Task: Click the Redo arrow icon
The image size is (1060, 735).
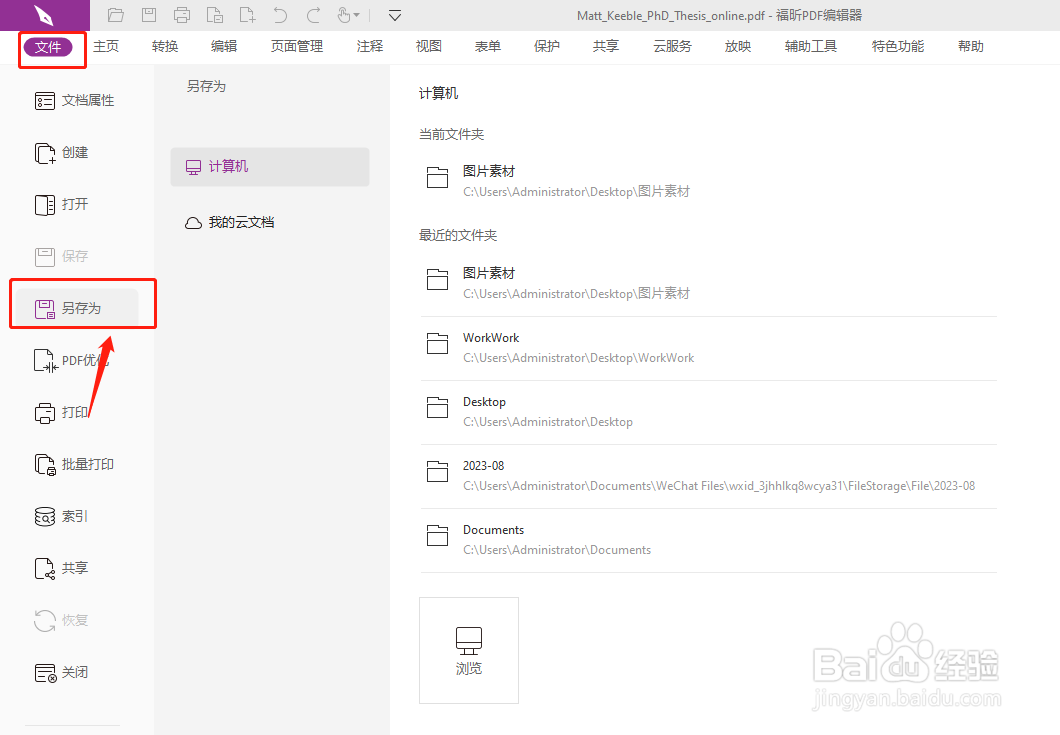Action: [311, 15]
